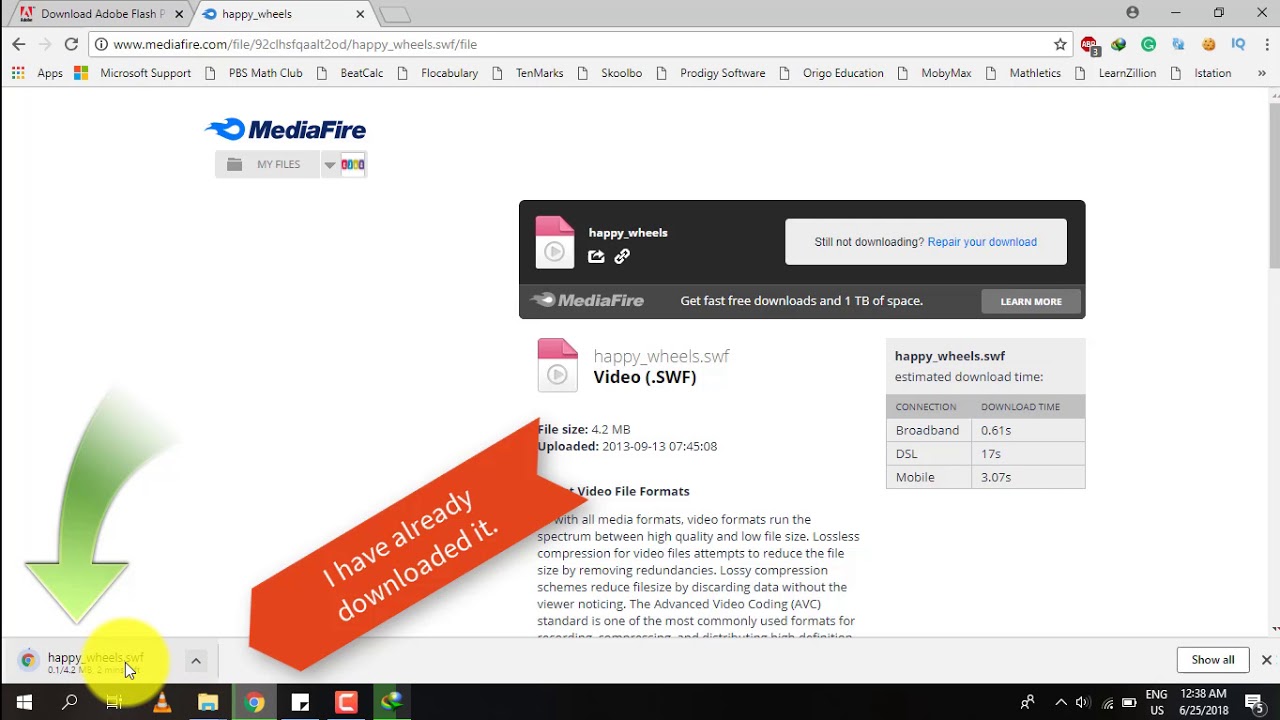This screenshot has width=1280, height=720.
Task: Open the Istation bookmark
Action: (x=1200, y=73)
